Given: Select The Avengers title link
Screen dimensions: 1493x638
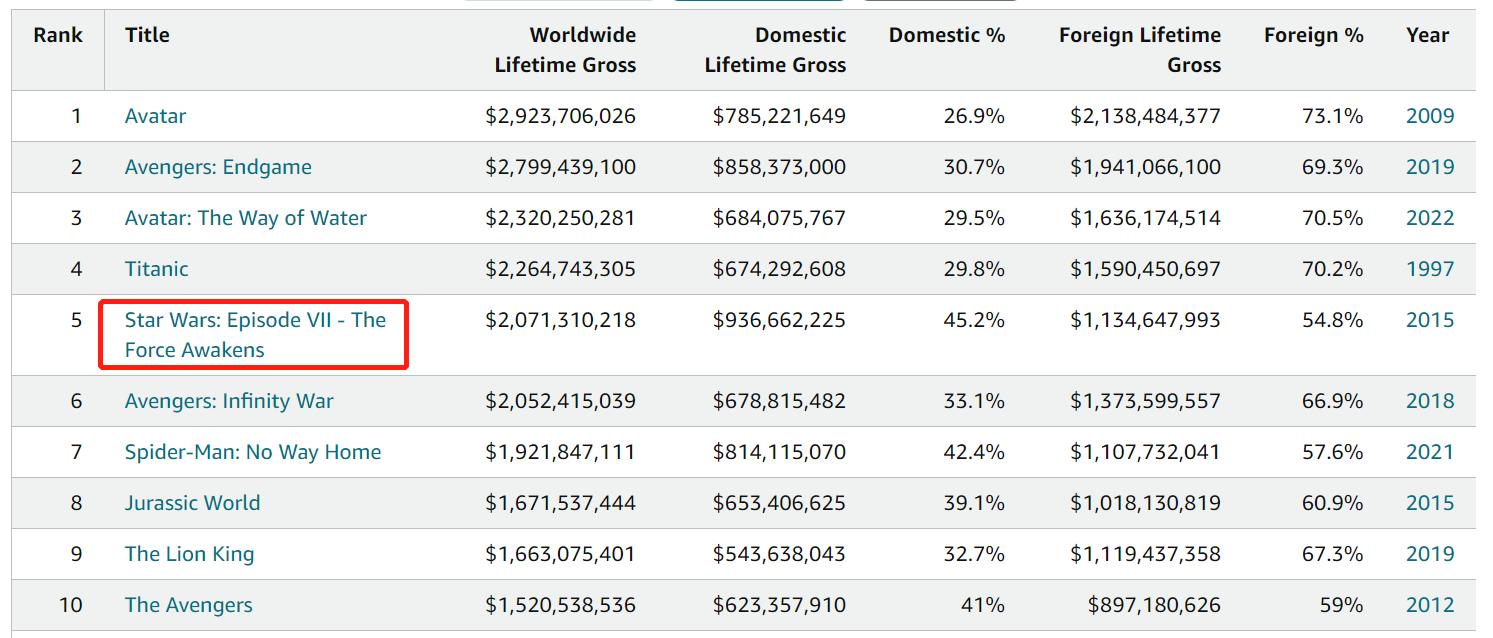Looking at the screenshot, I should [188, 605].
